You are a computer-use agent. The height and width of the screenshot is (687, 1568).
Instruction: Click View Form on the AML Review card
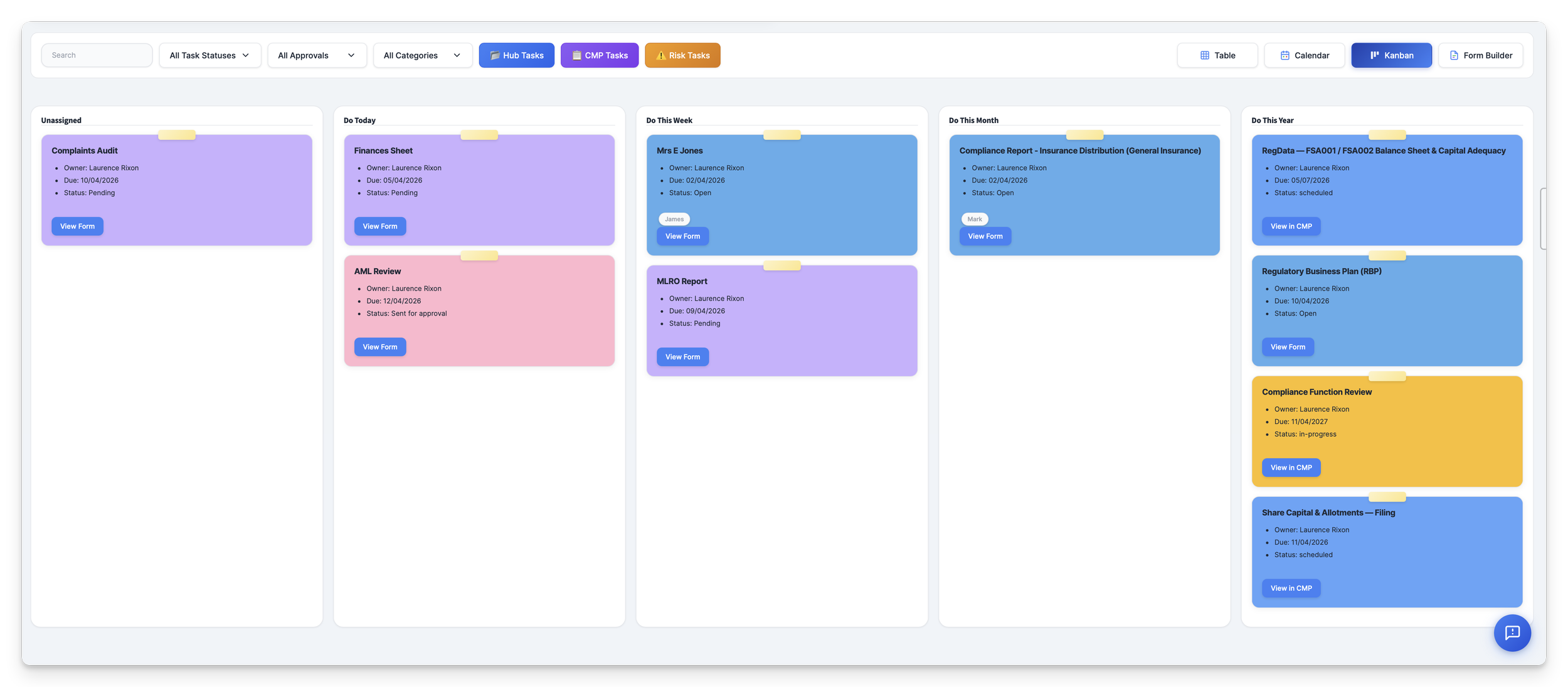click(379, 347)
